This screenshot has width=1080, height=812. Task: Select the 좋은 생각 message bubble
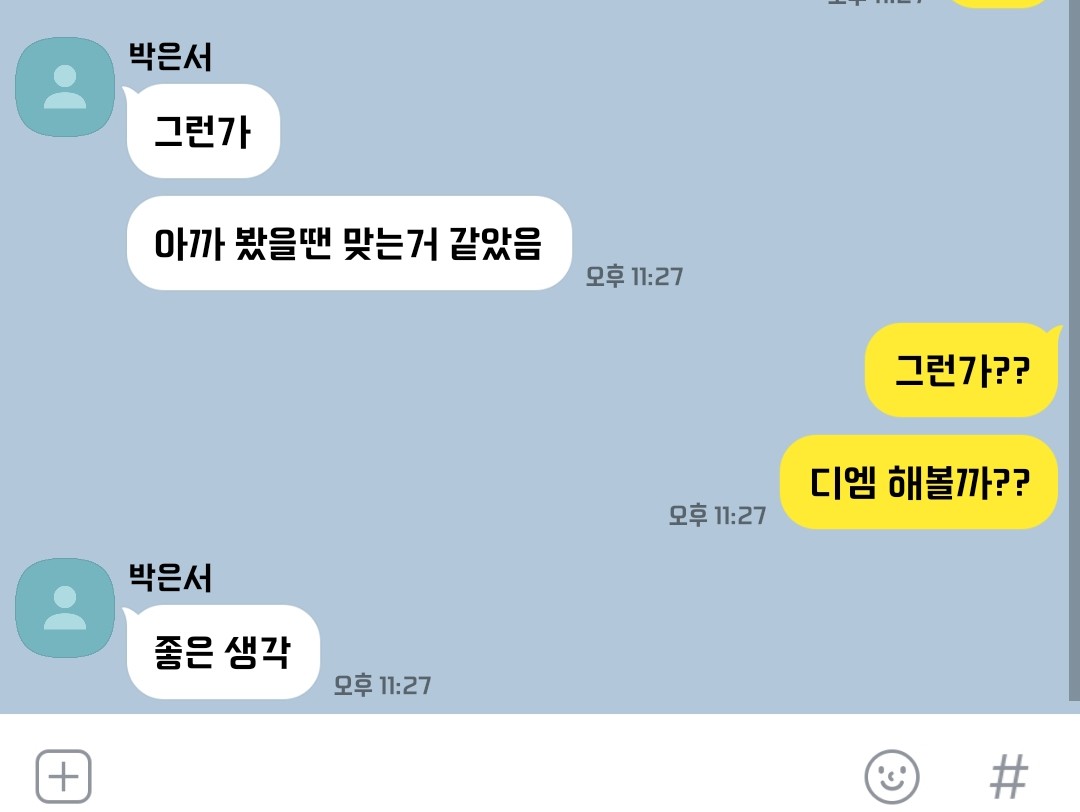point(222,652)
